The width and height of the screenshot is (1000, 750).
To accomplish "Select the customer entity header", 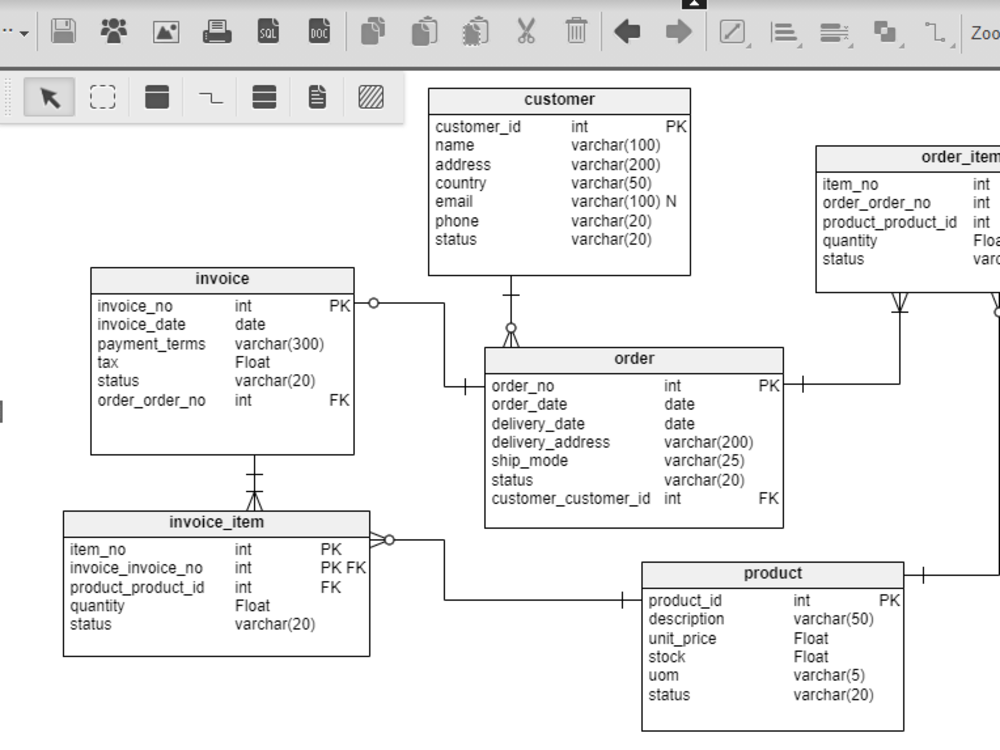I will pyautogui.click(x=559, y=99).
